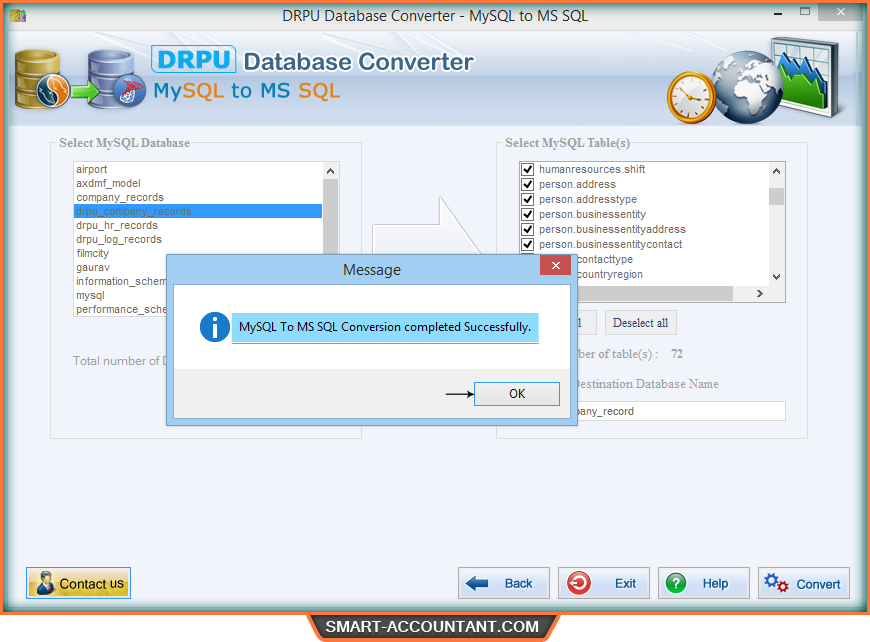Click the Convert button
This screenshot has width=870, height=642.
803,583
